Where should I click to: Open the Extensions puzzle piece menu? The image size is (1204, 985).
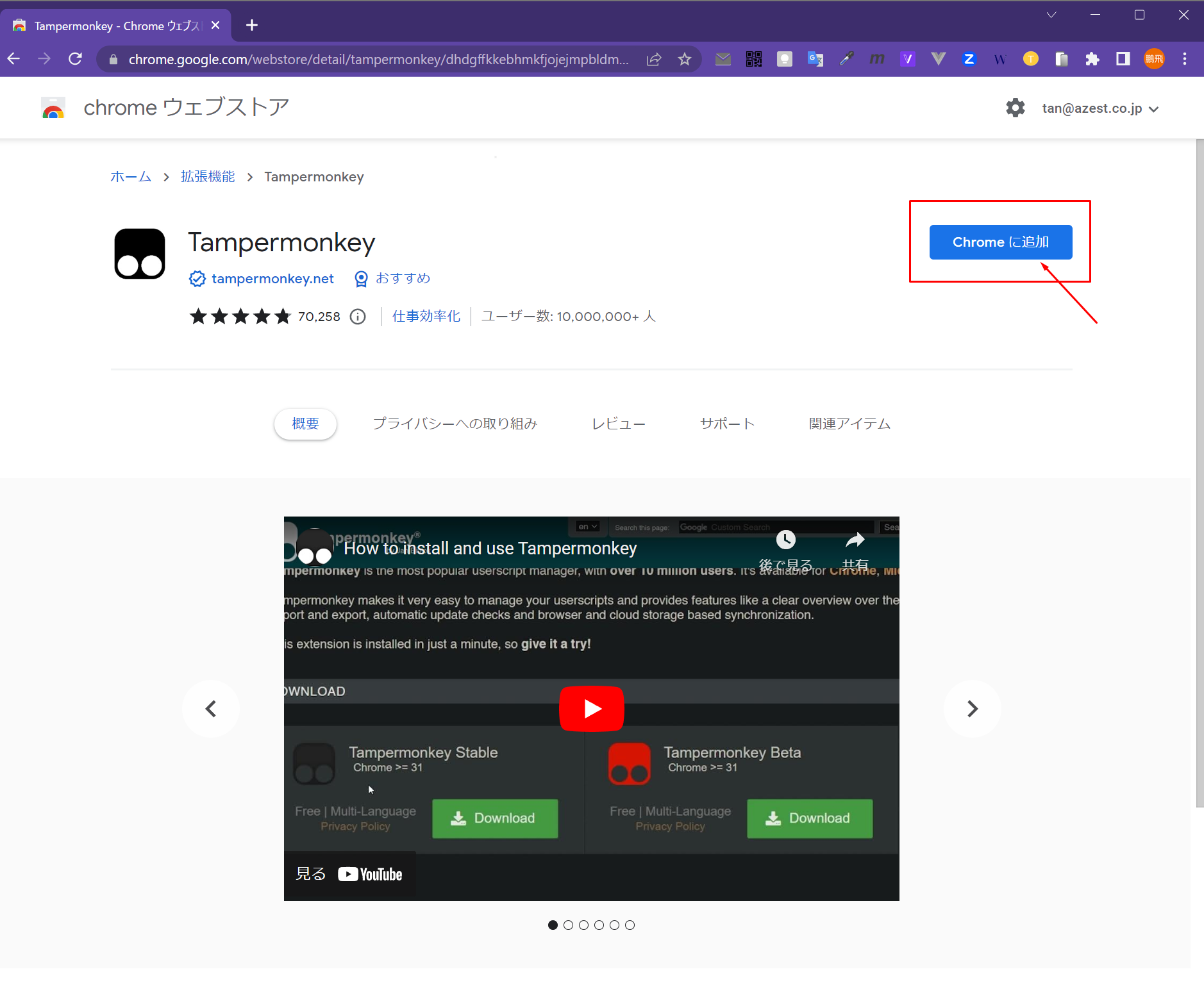(1092, 60)
